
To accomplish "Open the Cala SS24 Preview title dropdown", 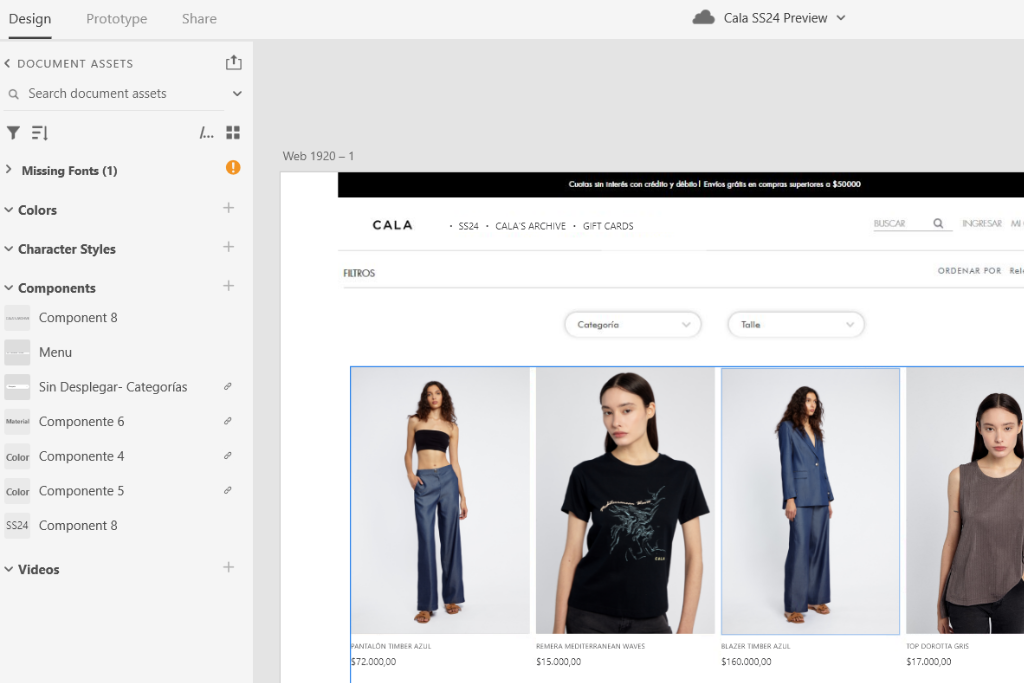I will pyautogui.click(x=841, y=18).
